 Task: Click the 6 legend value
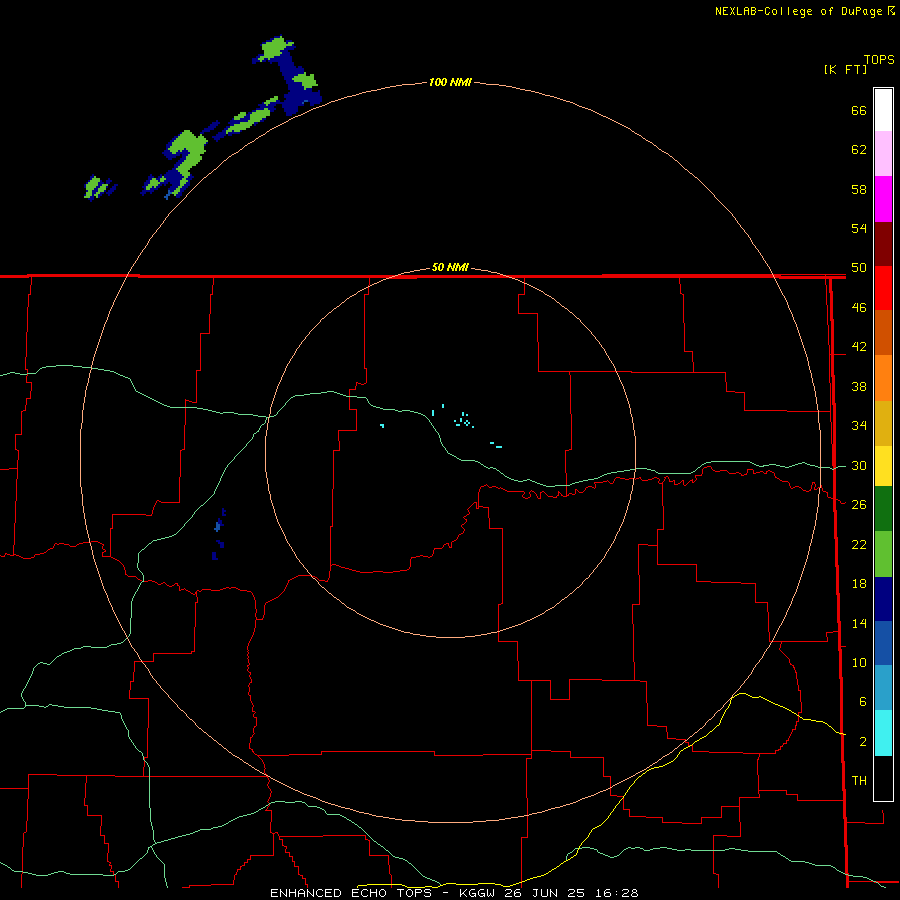pos(863,702)
